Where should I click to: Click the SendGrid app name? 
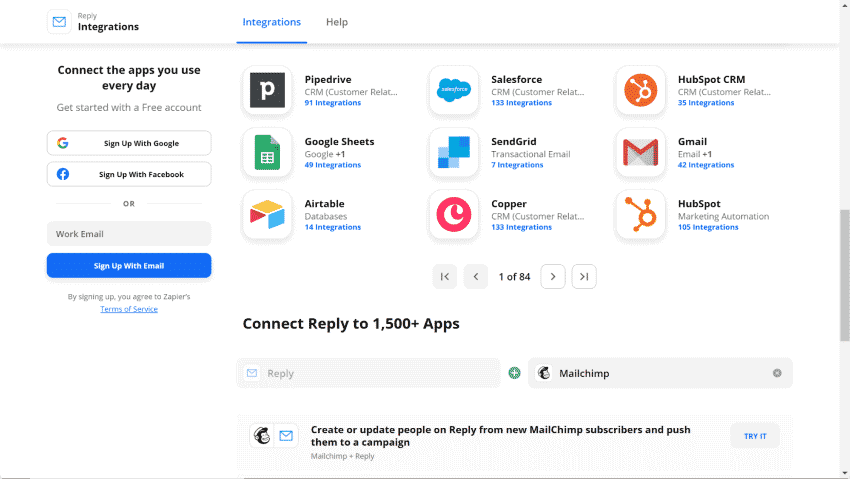click(514, 141)
